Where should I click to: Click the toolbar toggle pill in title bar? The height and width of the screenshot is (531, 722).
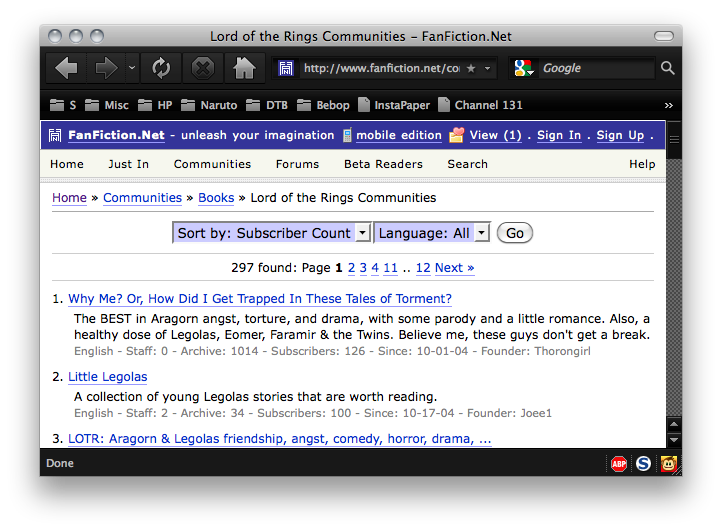click(664, 36)
